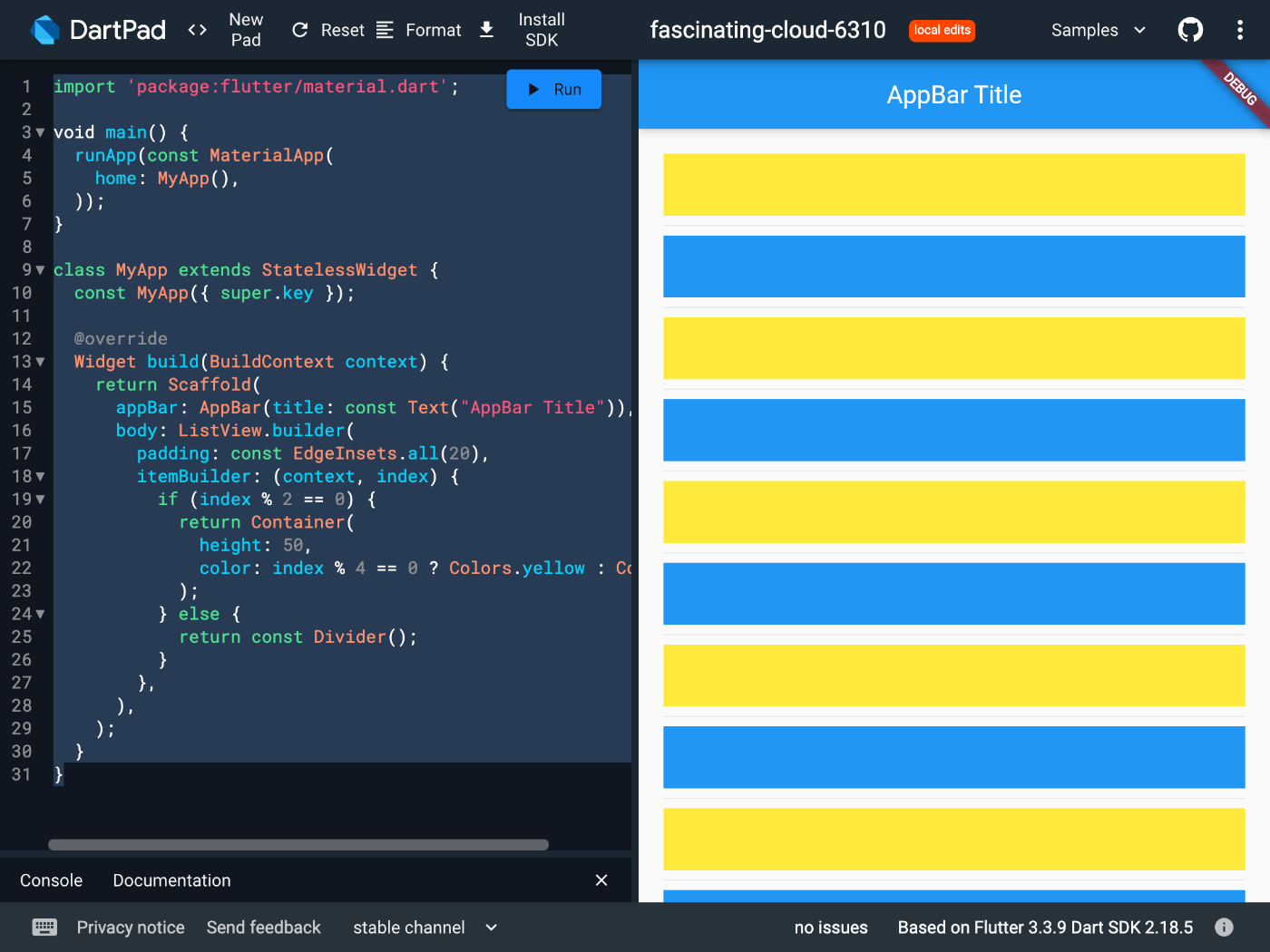This screenshot has height=952, width=1270.
Task: Switch to the Console tab
Action: pos(51,880)
